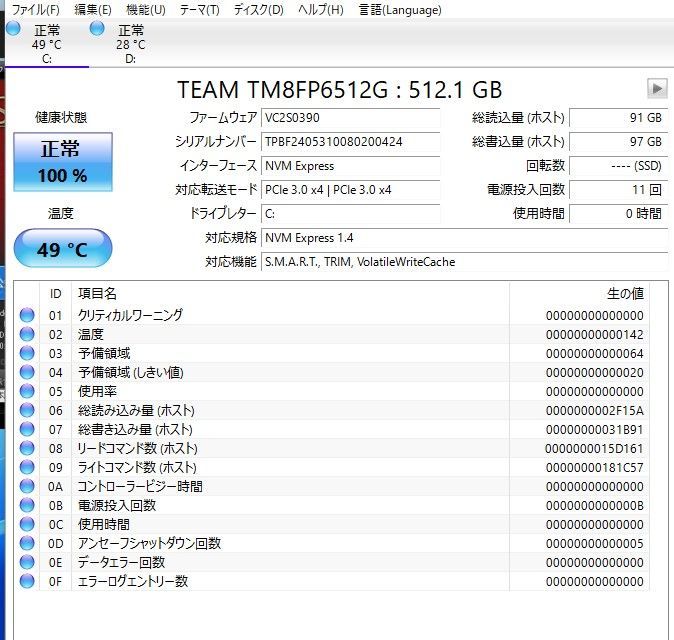Image resolution: width=674 pixels, height=640 pixels.
Task: Click the total host writes value 97 GB
Action: pyautogui.click(x=619, y=142)
